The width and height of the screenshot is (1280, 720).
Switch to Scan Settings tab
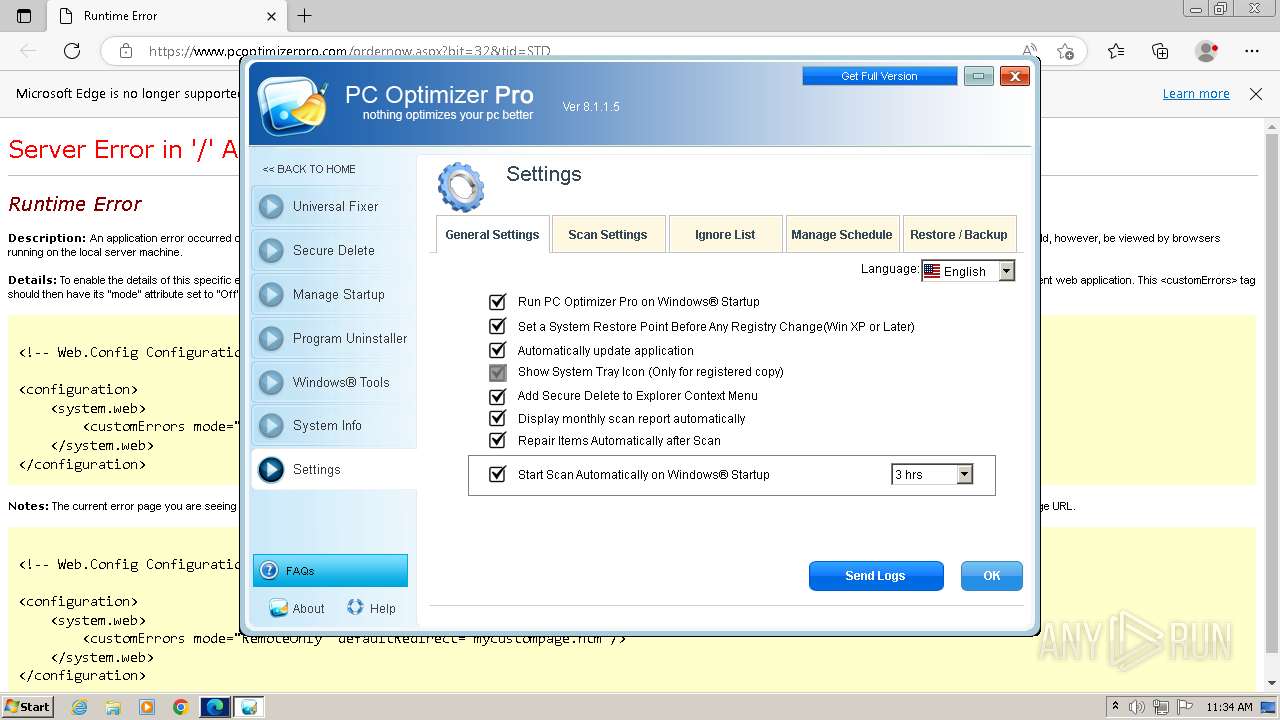pos(607,234)
